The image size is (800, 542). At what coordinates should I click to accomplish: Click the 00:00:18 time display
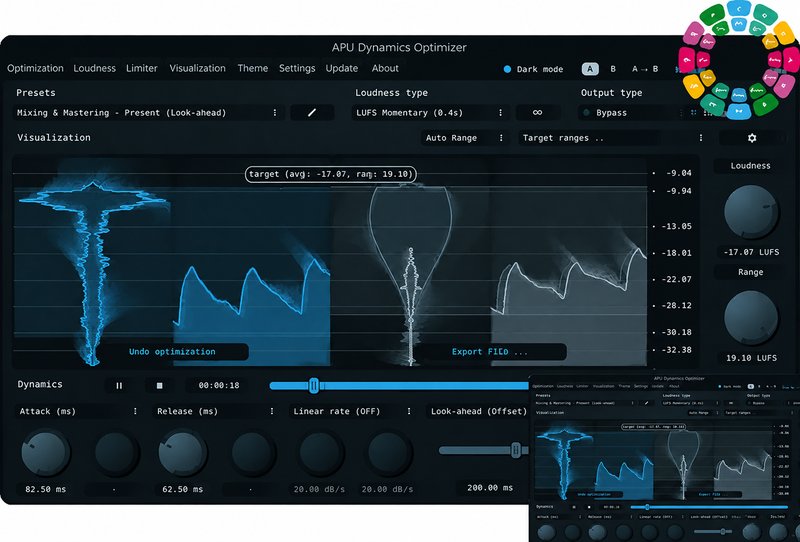219,385
